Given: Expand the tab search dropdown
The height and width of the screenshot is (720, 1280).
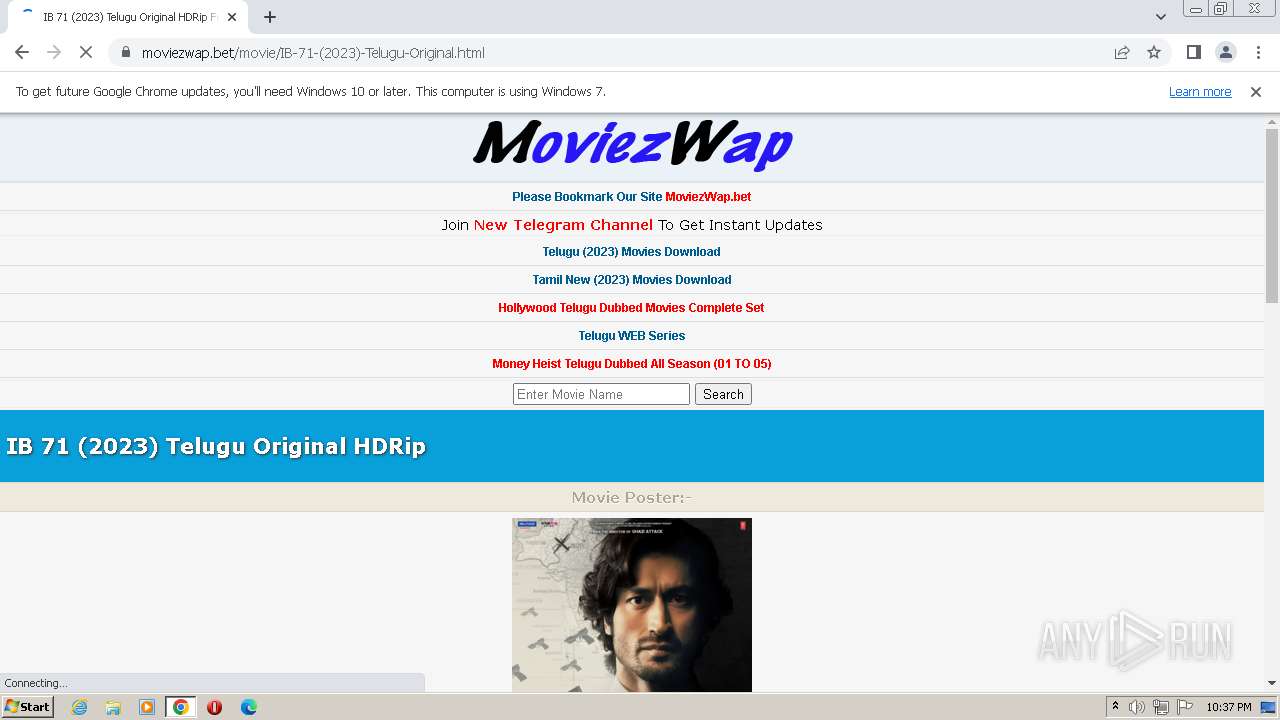Looking at the screenshot, I should pos(1160,17).
